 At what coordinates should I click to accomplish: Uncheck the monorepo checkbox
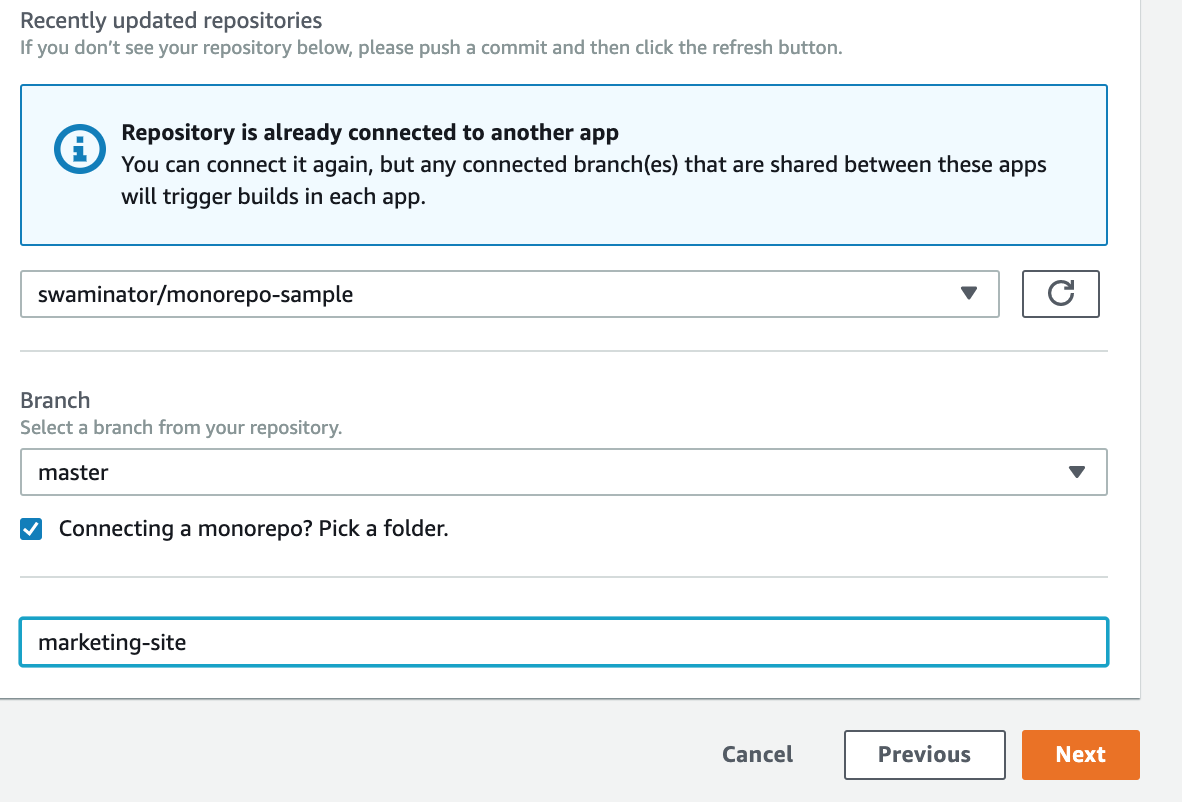coord(32,529)
